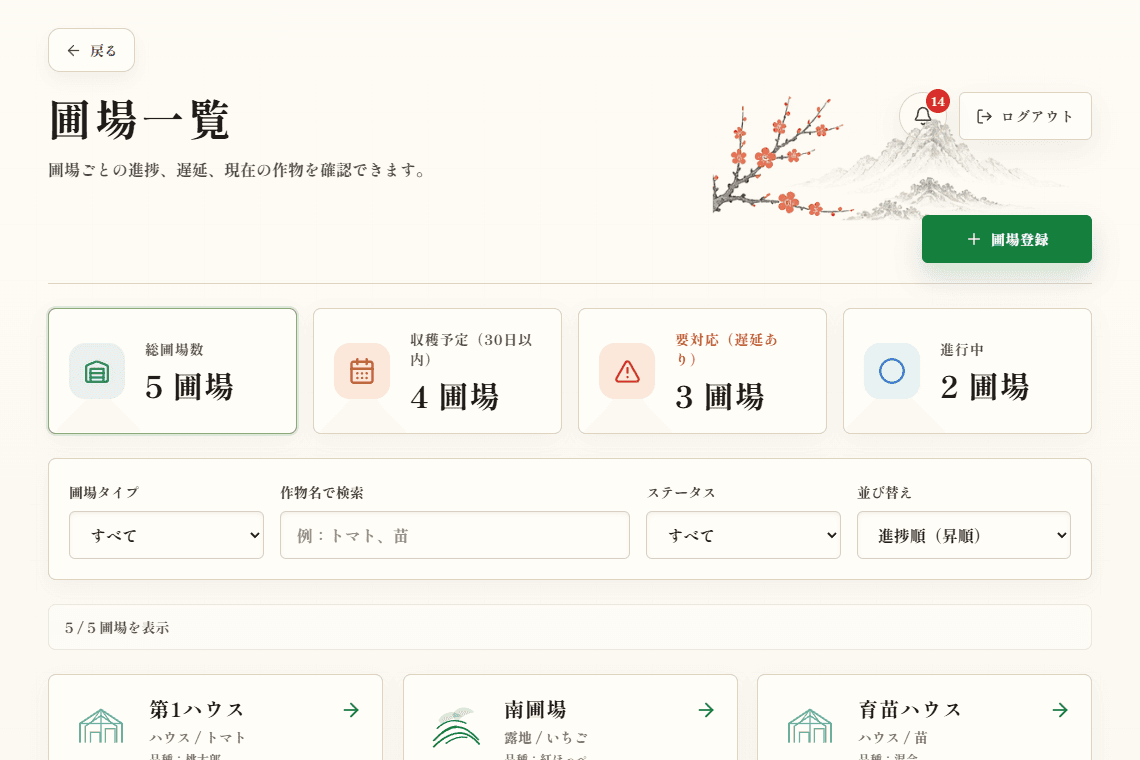Click the 第1ハウス card title
This screenshot has width=1140, height=760.
click(197, 709)
